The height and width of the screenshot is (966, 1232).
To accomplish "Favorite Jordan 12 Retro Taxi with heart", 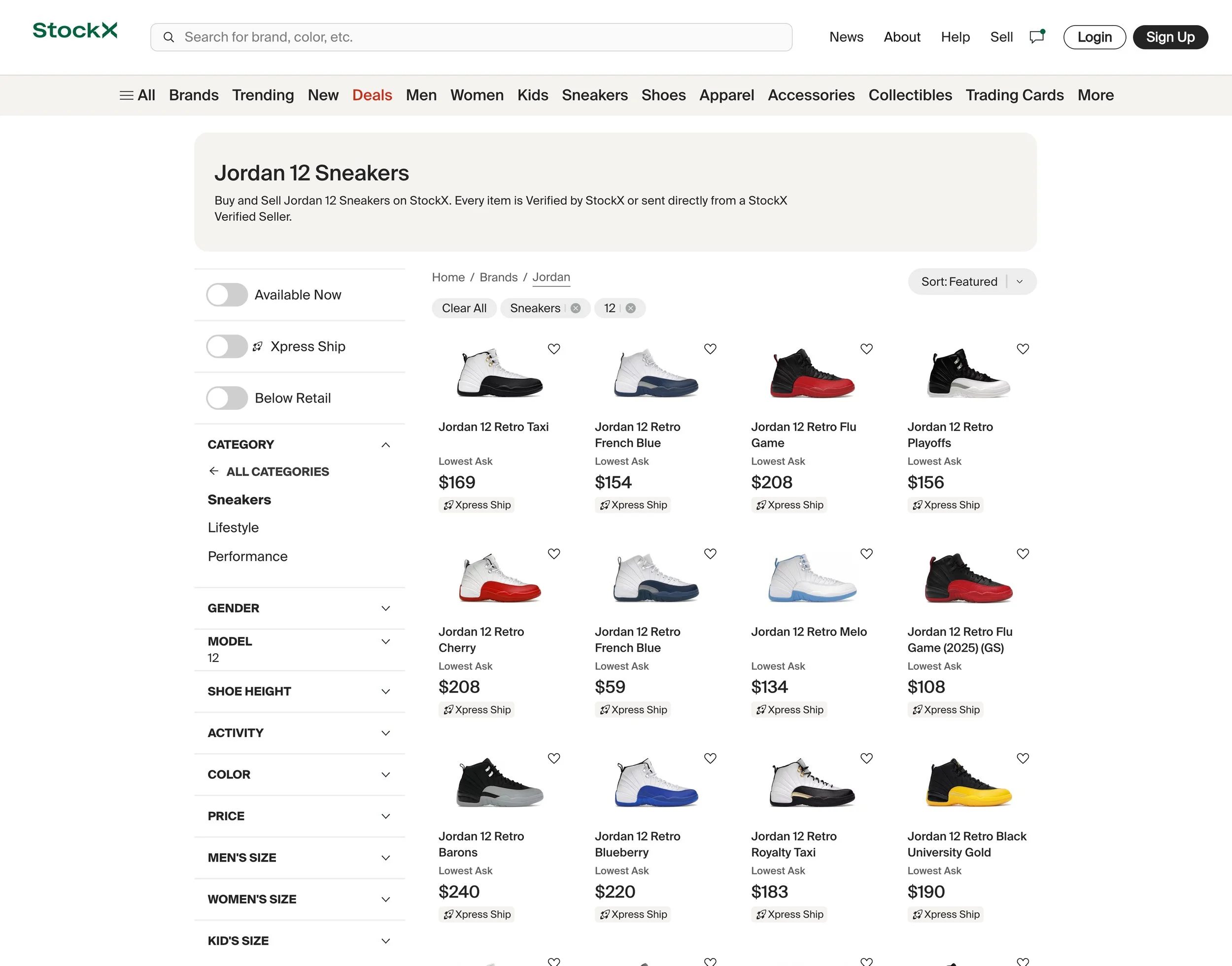I will point(554,349).
